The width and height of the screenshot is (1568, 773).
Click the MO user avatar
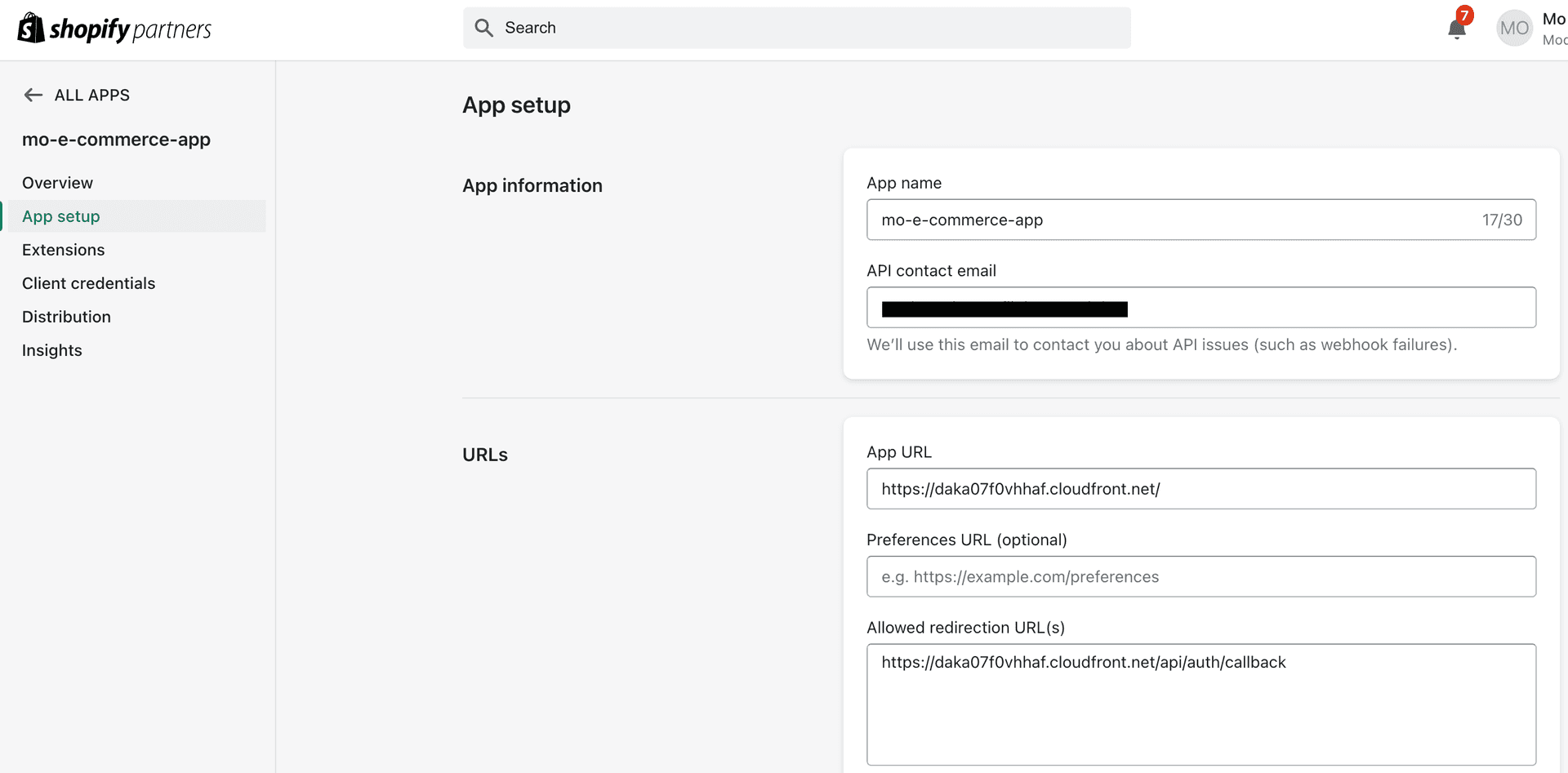point(1514,28)
